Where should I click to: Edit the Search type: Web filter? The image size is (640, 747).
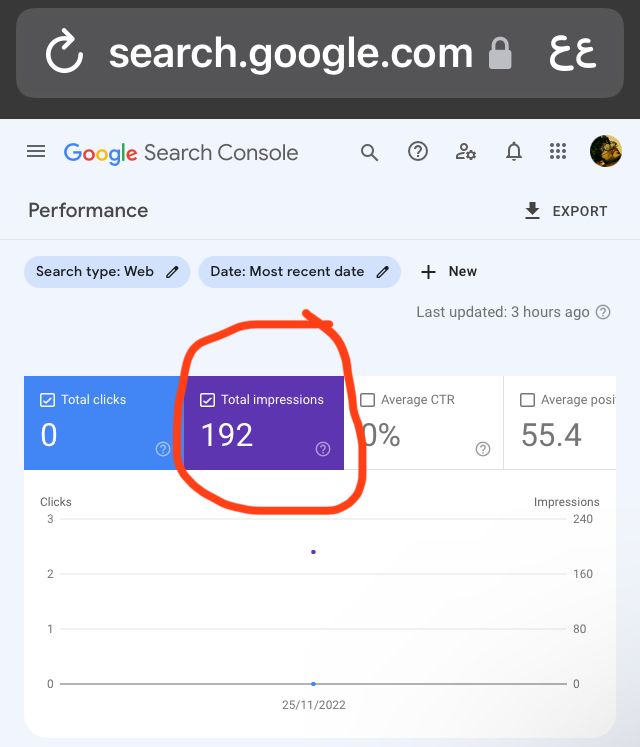107,272
